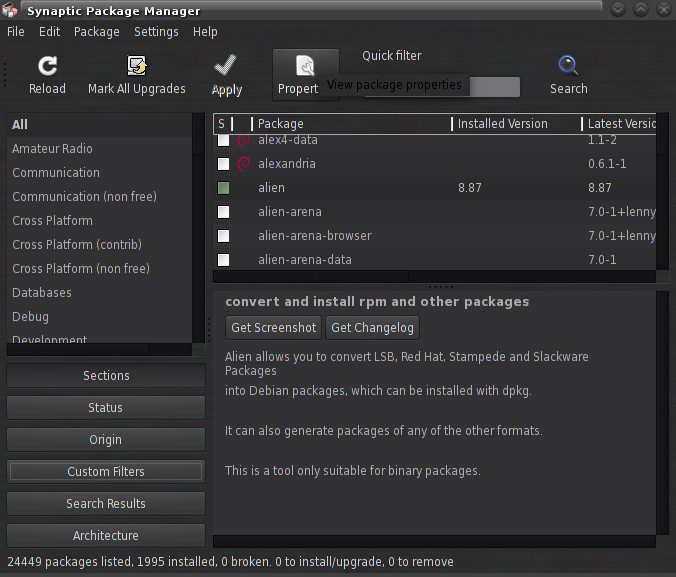Image resolution: width=676 pixels, height=577 pixels.
Task: Select alien-arena-data package name
Action: click(x=305, y=260)
